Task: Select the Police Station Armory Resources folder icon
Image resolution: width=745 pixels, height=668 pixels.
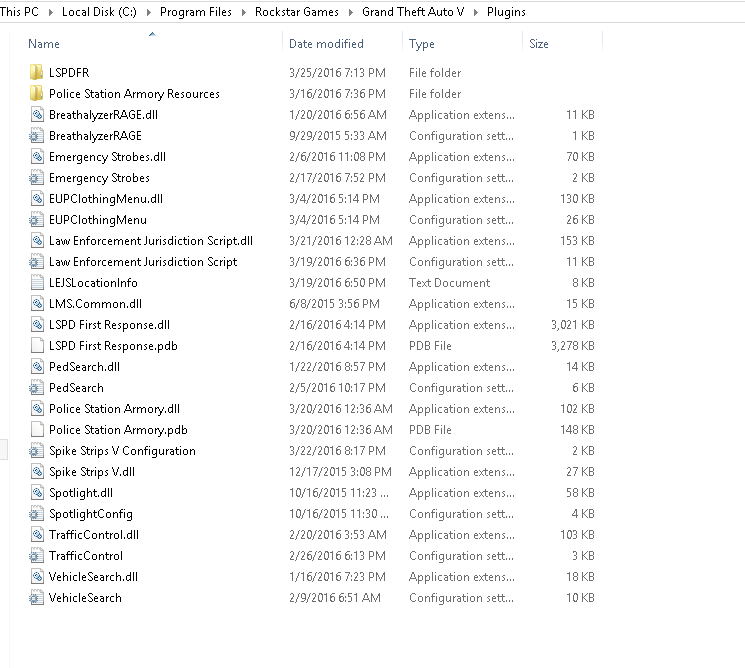Action: click(x=36, y=94)
